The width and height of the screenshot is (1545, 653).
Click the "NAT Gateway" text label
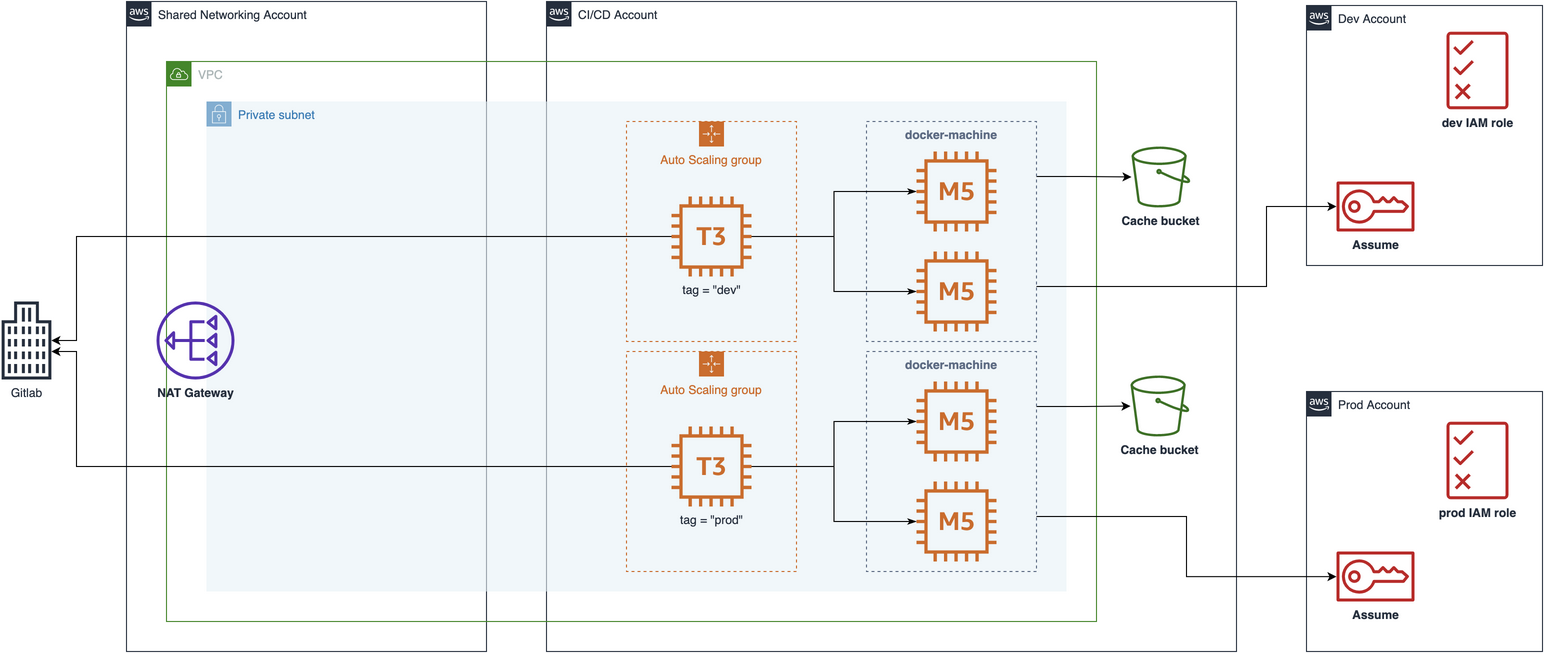(195, 393)
